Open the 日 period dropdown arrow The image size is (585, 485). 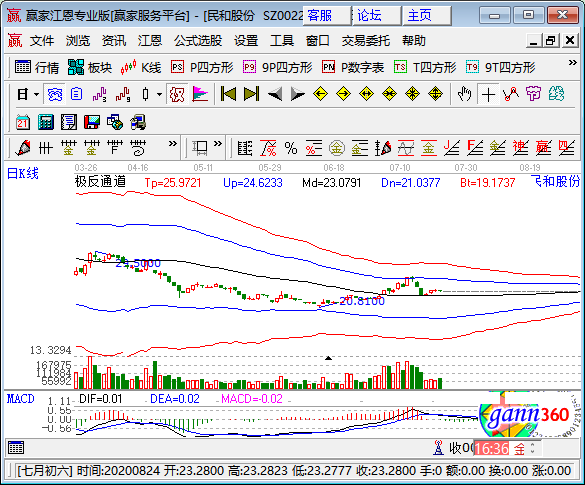click(37, 94)
